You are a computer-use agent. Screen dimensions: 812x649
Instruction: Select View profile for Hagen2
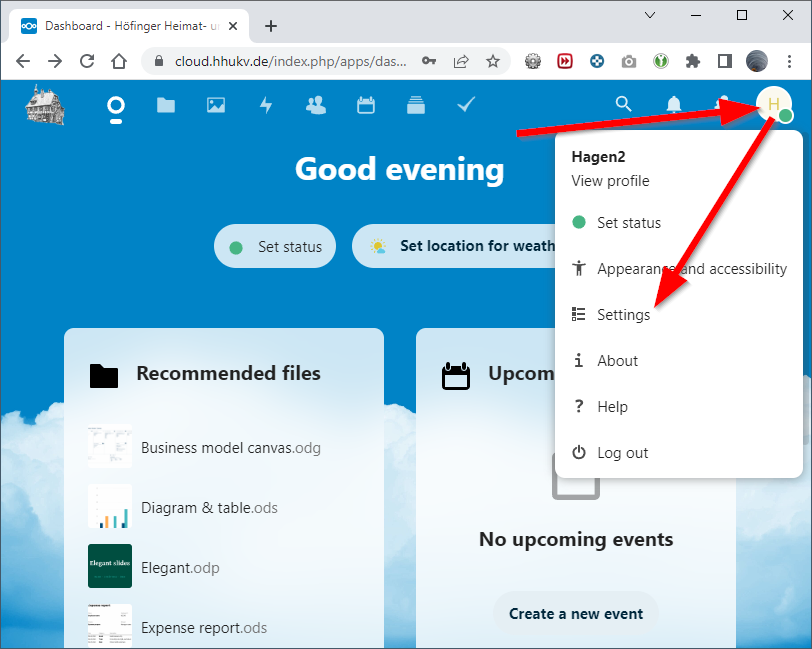[610, 181]
